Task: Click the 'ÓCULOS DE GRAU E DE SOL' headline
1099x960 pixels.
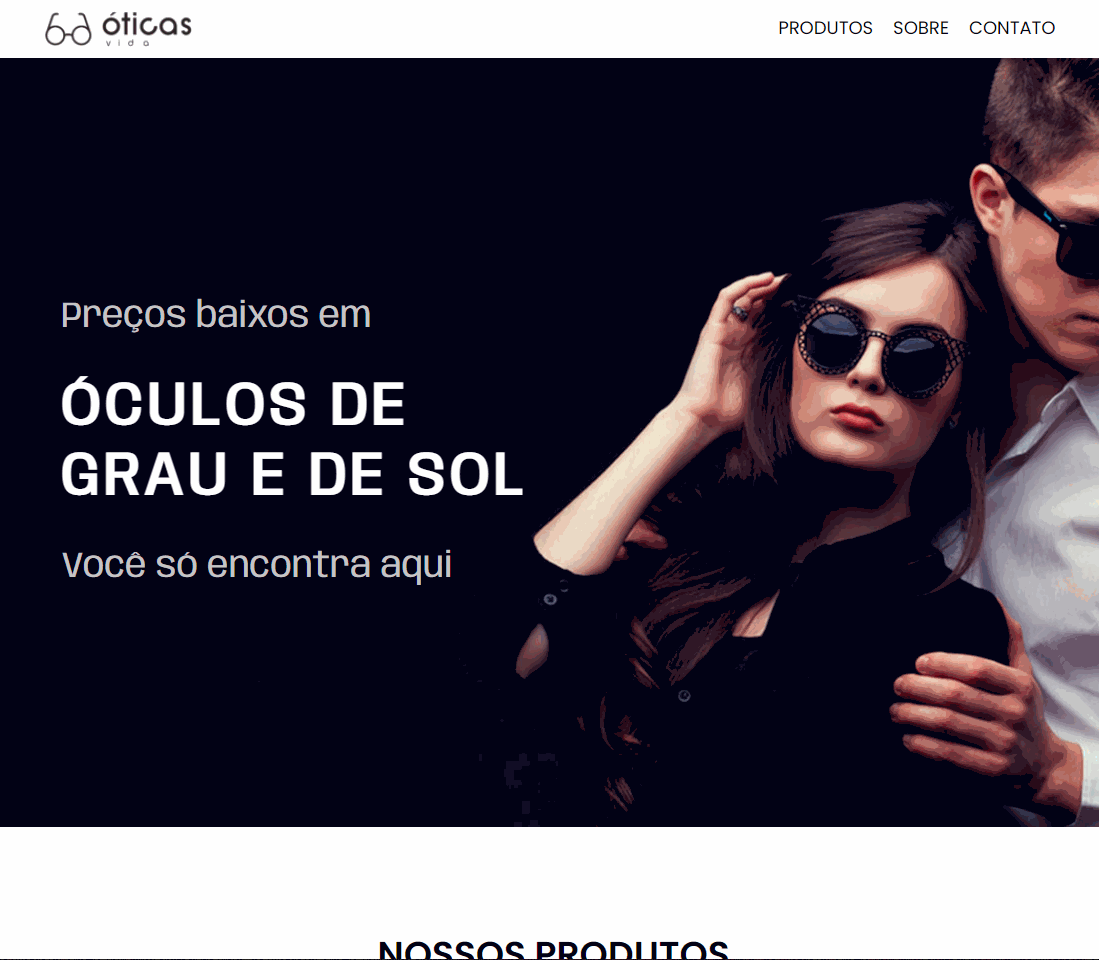Action: tap(292, 439)
